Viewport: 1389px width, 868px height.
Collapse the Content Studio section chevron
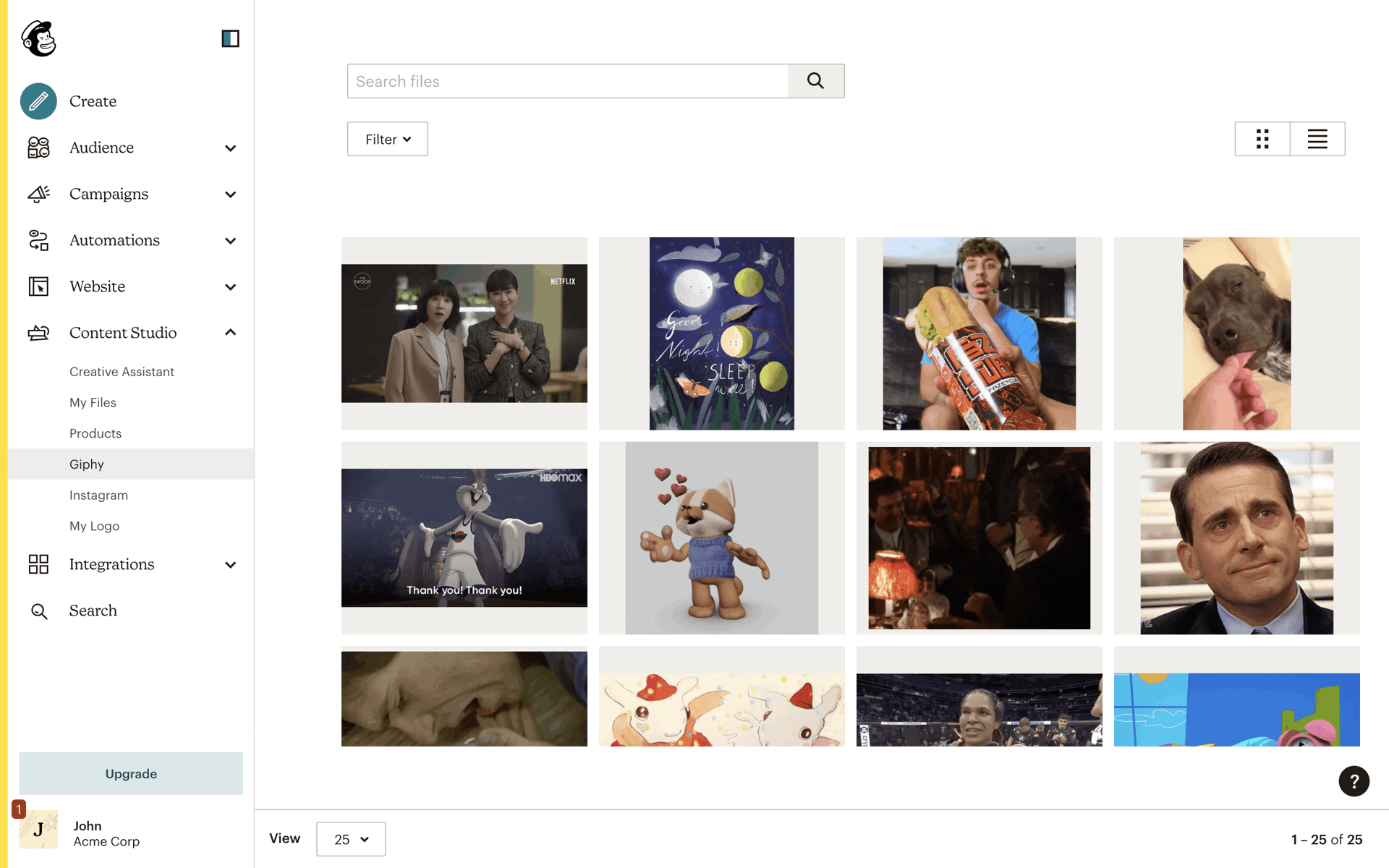[x=230, y=333]
